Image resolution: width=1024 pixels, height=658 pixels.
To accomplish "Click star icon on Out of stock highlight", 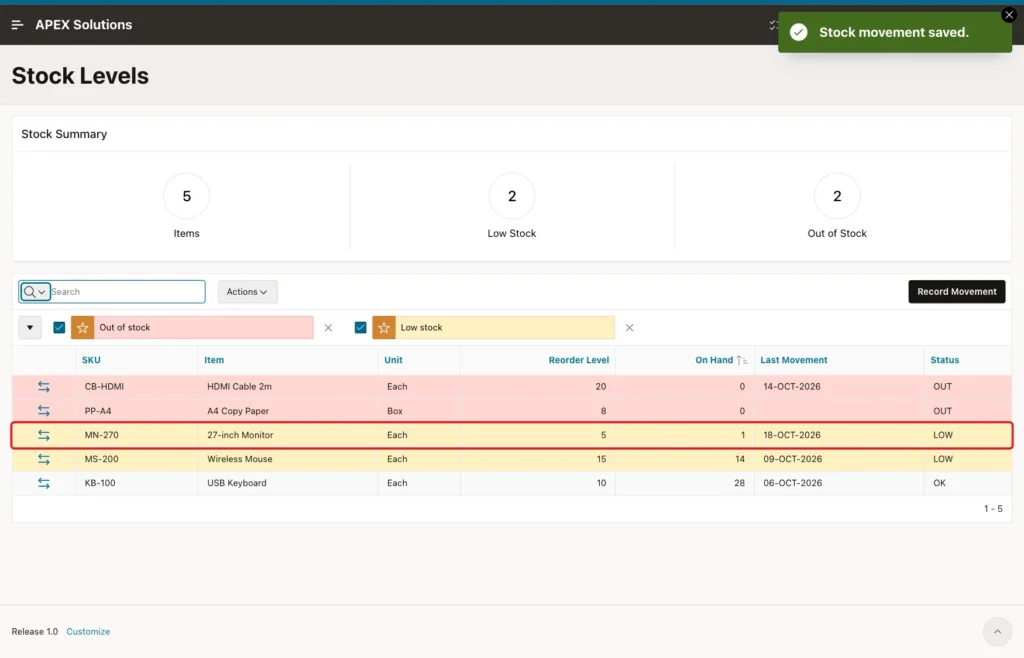I will (x=82, y=328).
